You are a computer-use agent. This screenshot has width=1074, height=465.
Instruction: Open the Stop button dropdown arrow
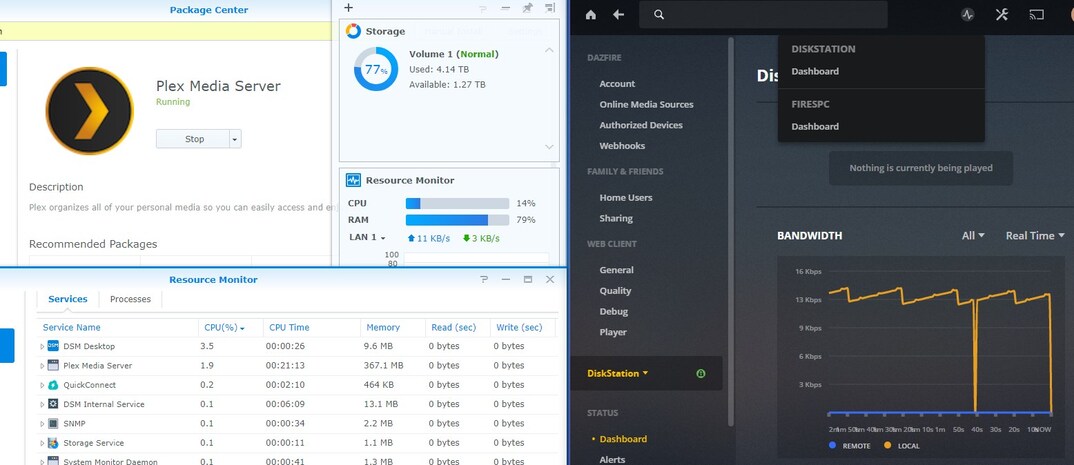[x=235, y=139]
